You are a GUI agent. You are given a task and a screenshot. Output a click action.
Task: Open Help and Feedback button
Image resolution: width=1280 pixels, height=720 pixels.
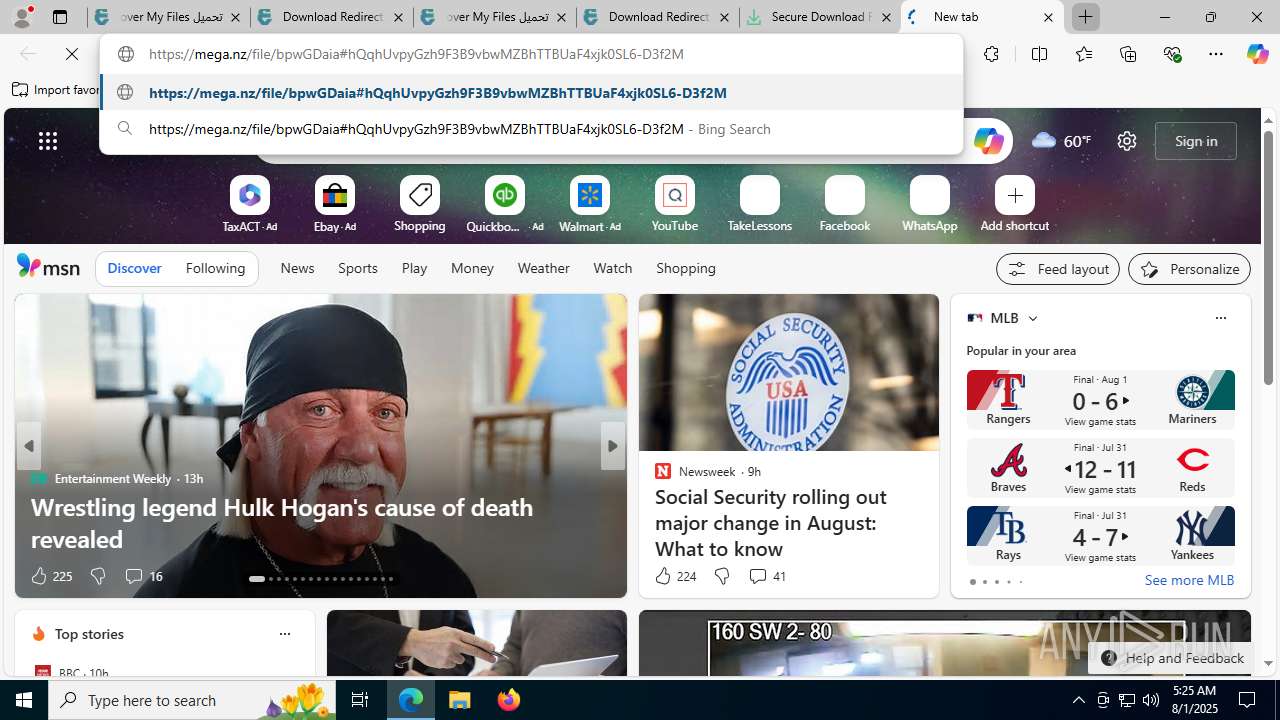click(1171, 658)
